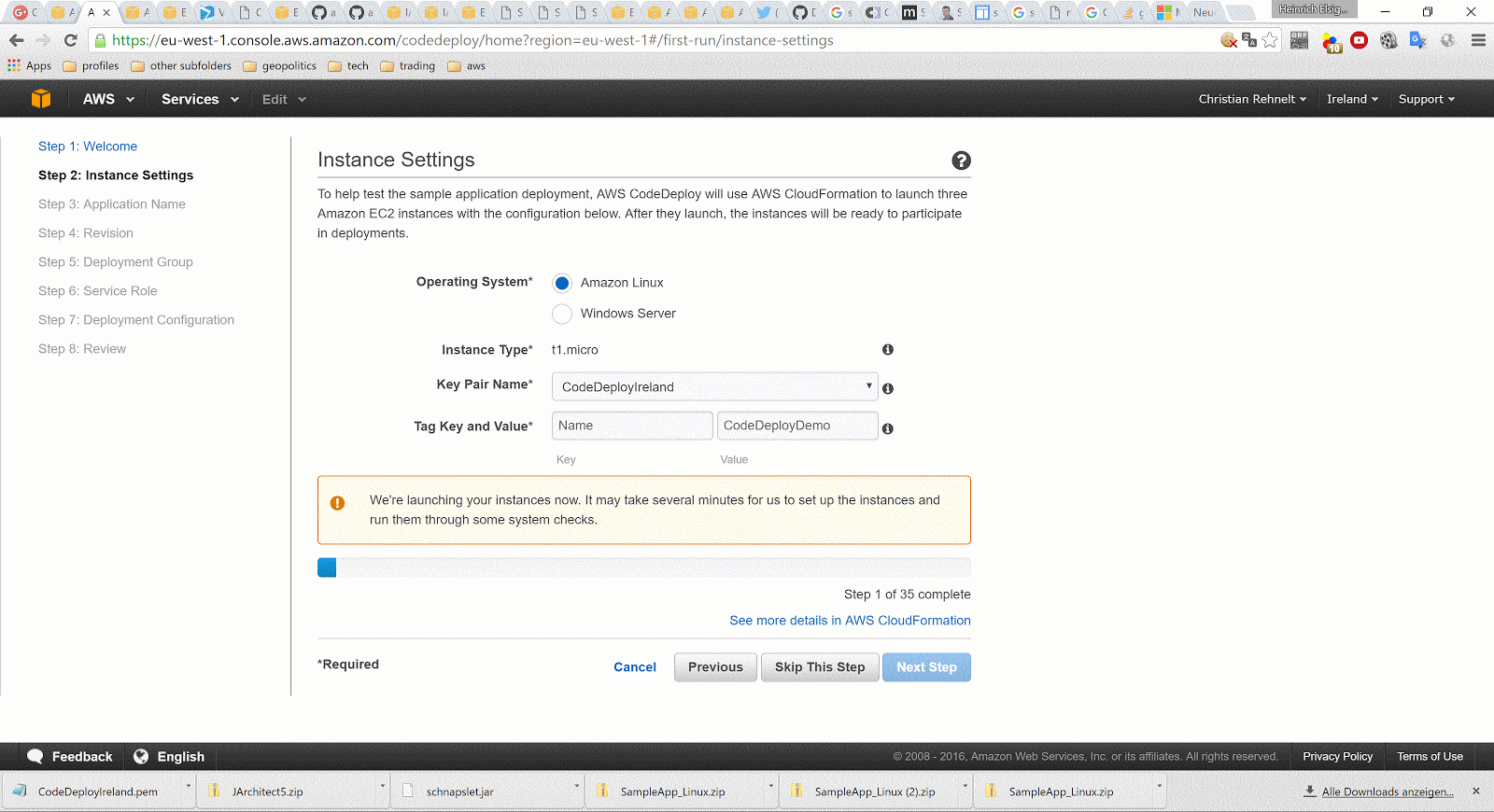Open See more details in AWS CloudFormation
Image resolution: width=1494 pixels, height=812 pixels.
(850, 621)
